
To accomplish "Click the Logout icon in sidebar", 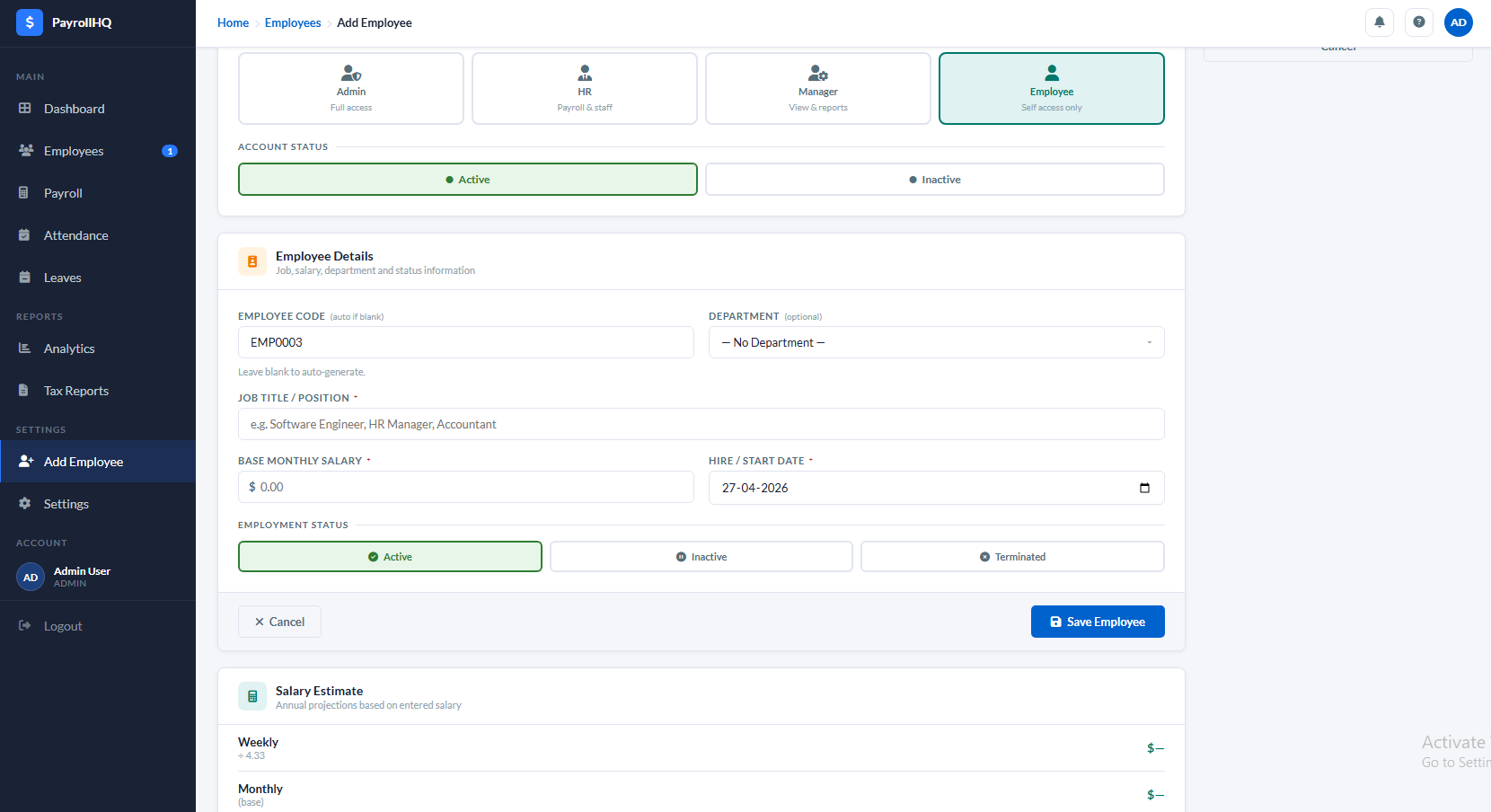I will point(25,626).
